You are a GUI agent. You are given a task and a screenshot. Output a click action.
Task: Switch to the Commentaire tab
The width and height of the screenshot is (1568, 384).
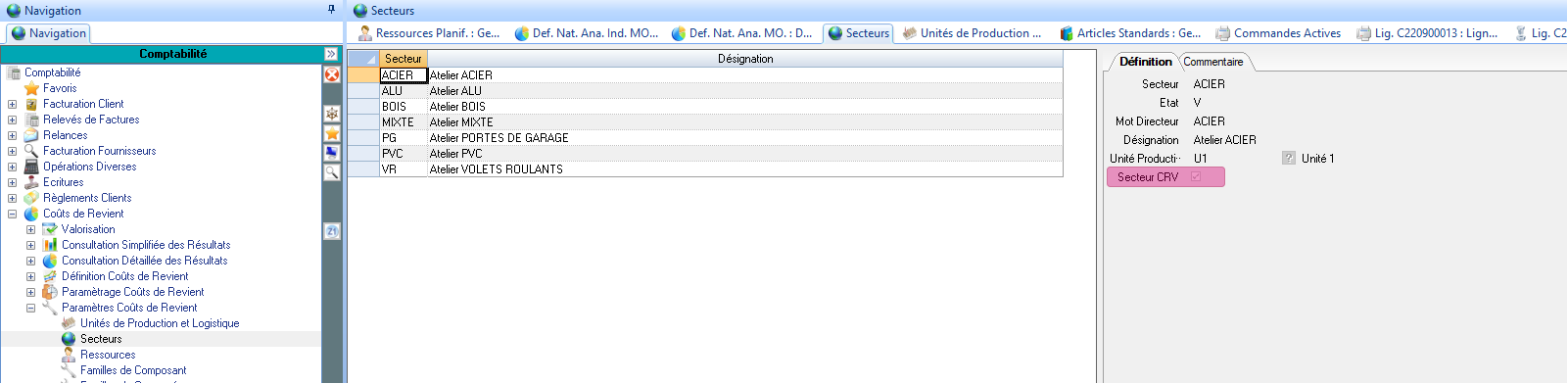coord(1213,62)
